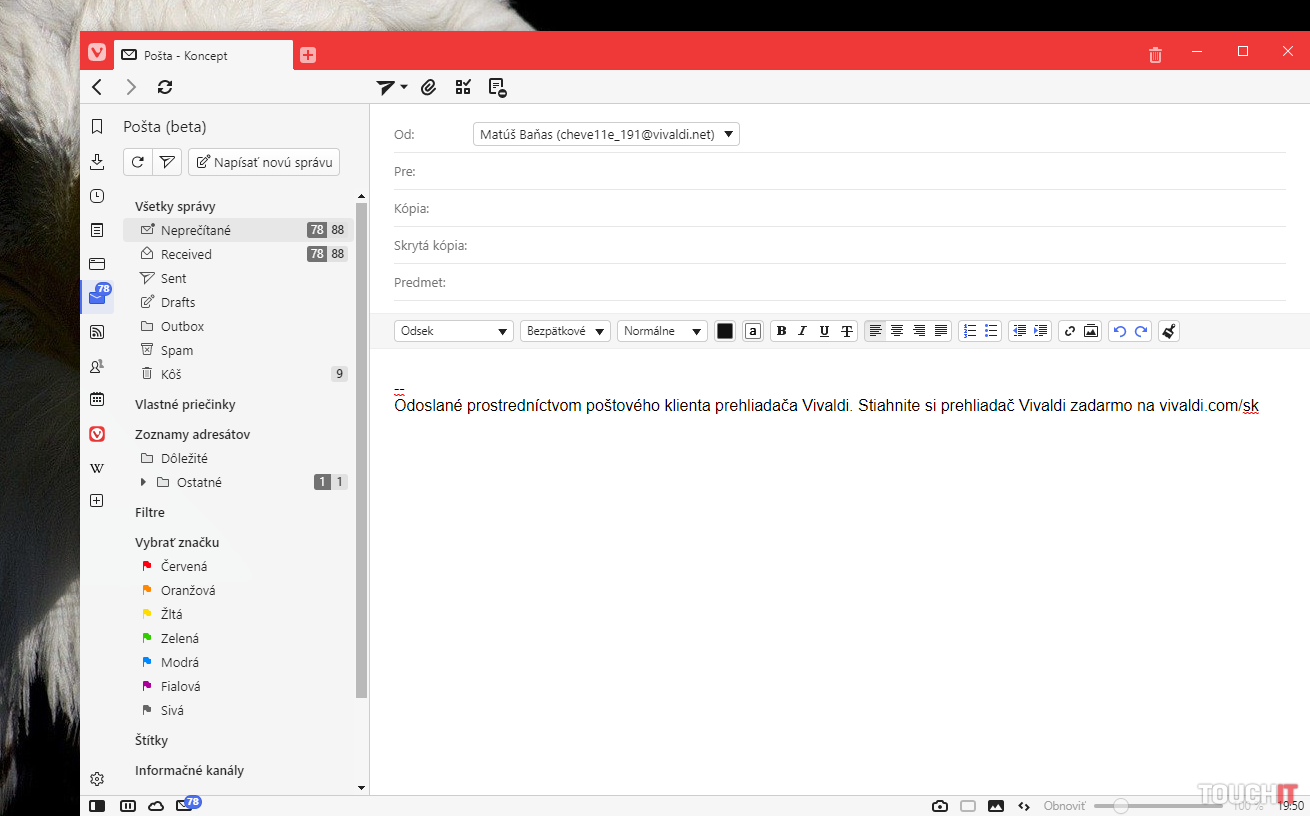Click the send message paper plane icon
The width and height of the screenshot is (1310, 816).
click(x=386, y=87)
